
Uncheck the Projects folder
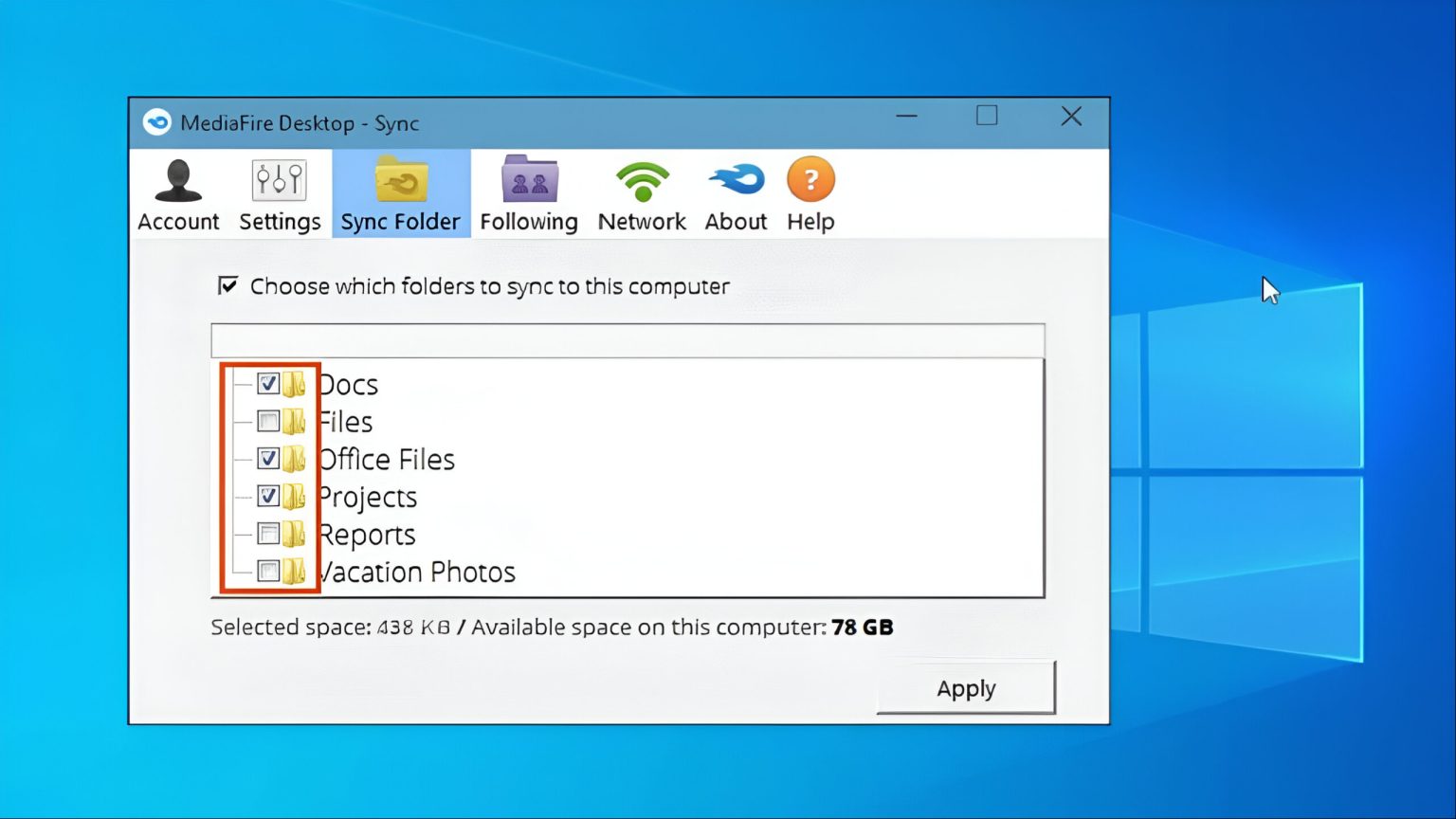[268, 496]
